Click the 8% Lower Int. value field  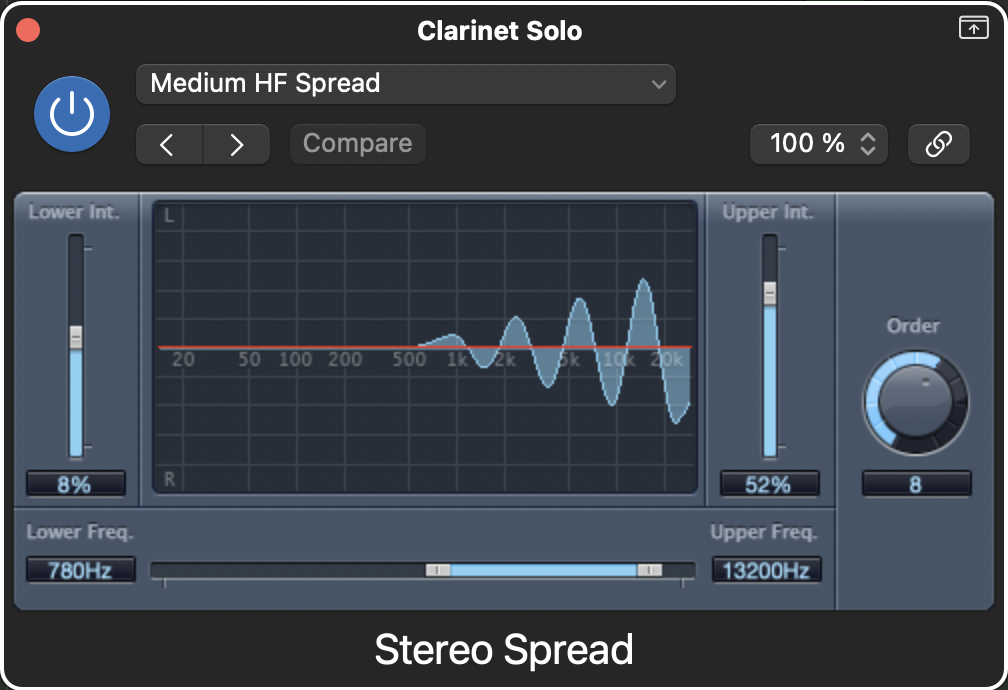76,484
